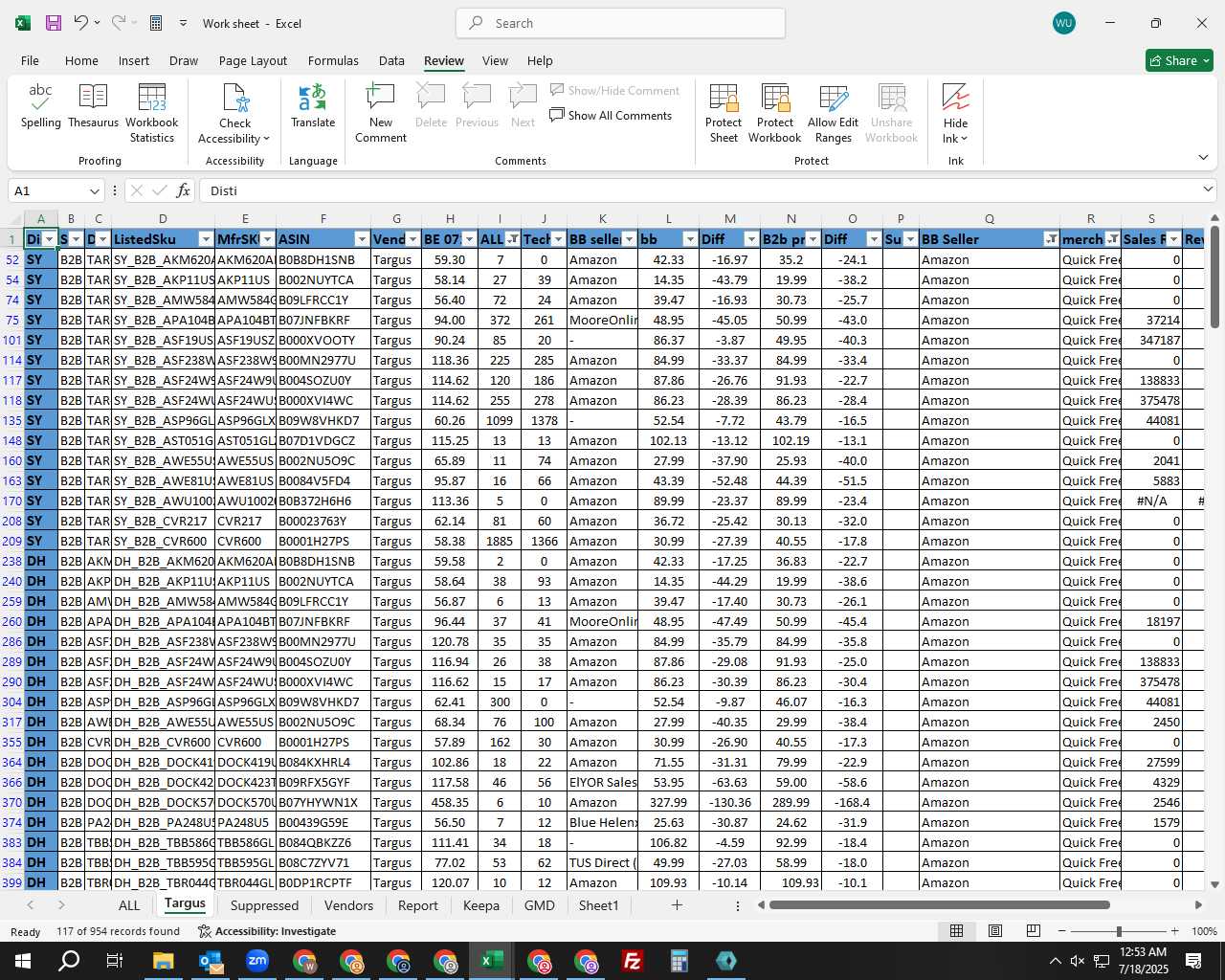
Task: Switch to Page Layout view icon
Action: point(995,931)
